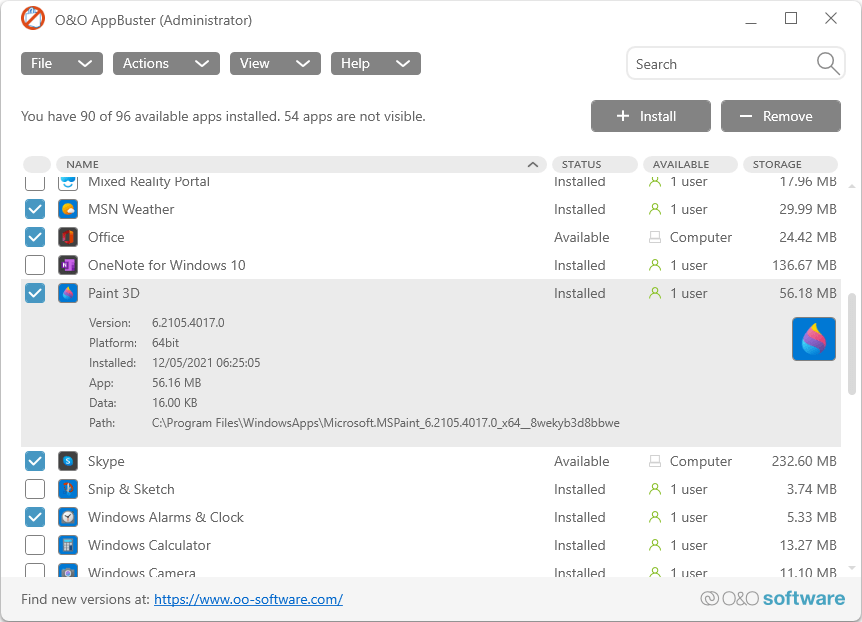Sort the list by the NAME column
862x622 pixels.
click(301, 164)
